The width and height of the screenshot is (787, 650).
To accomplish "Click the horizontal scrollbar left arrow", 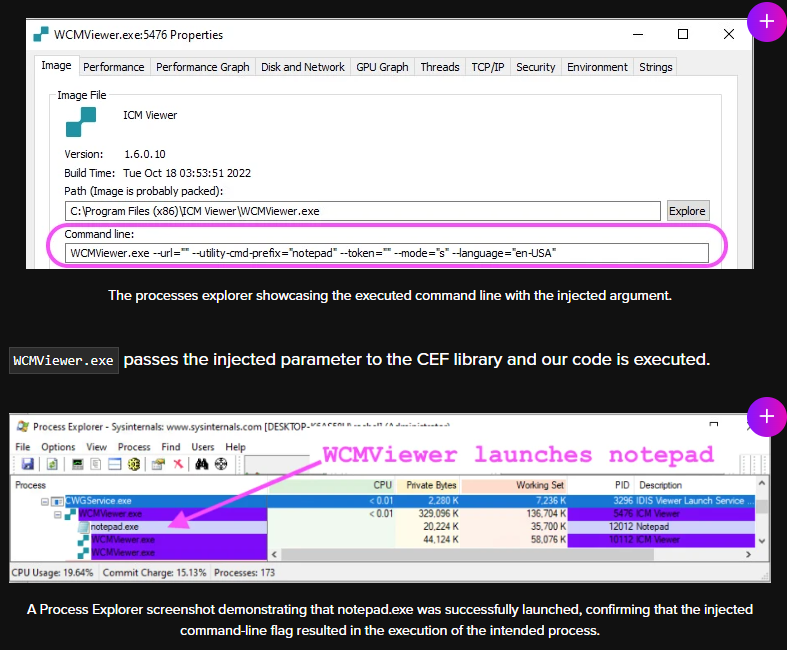I will (x=274, y=554).
